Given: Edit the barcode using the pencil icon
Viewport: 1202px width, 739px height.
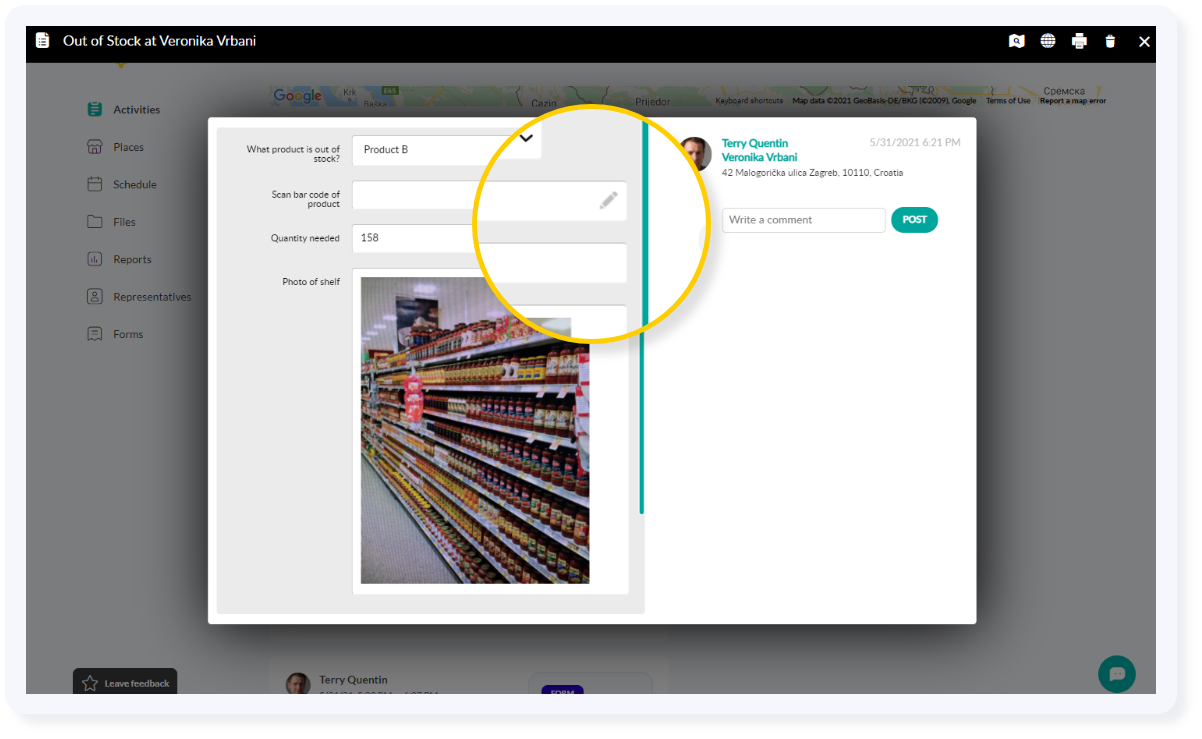Looking at the screenshot, I should (609, 200).
